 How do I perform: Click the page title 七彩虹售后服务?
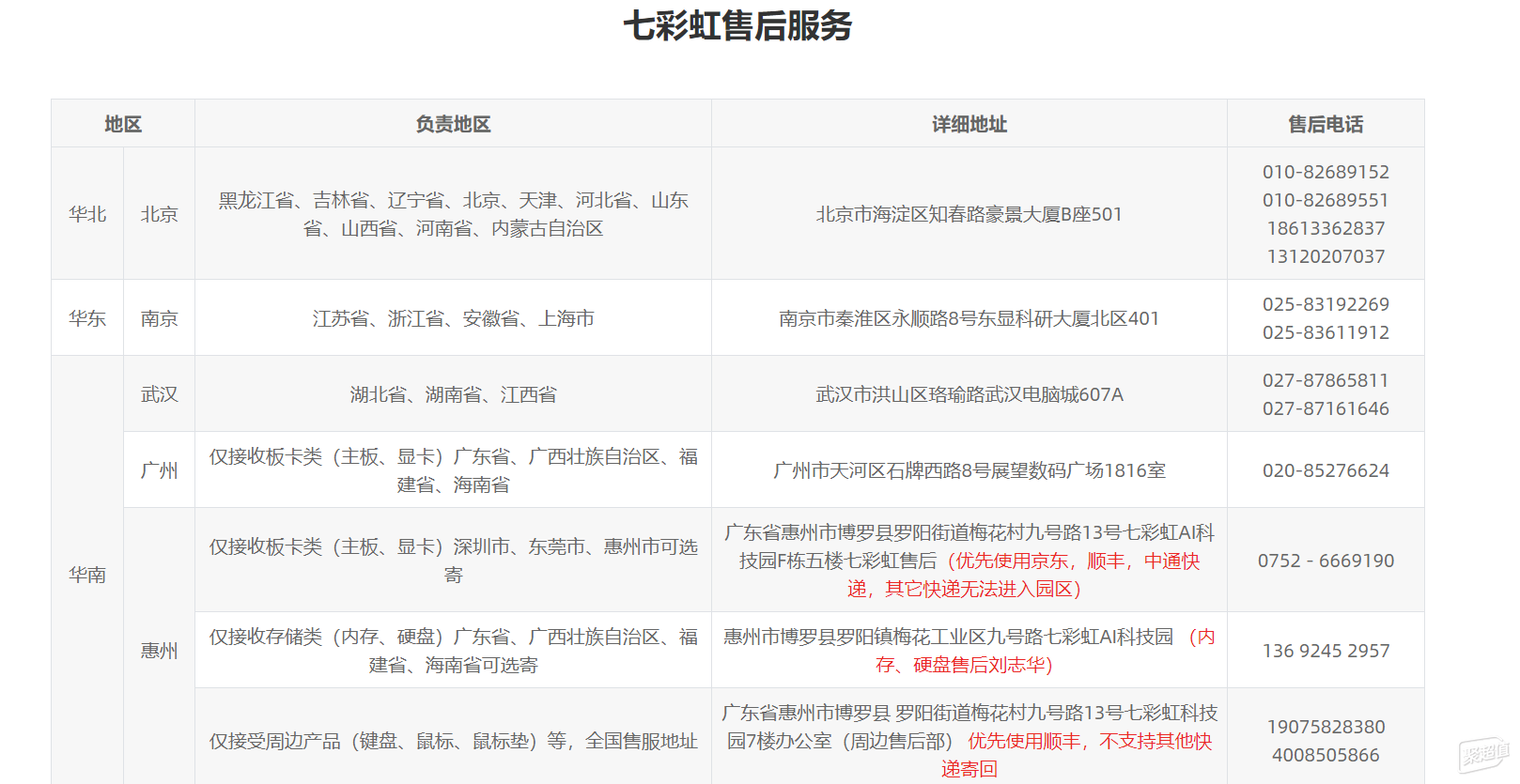click(x=737, y=26)
